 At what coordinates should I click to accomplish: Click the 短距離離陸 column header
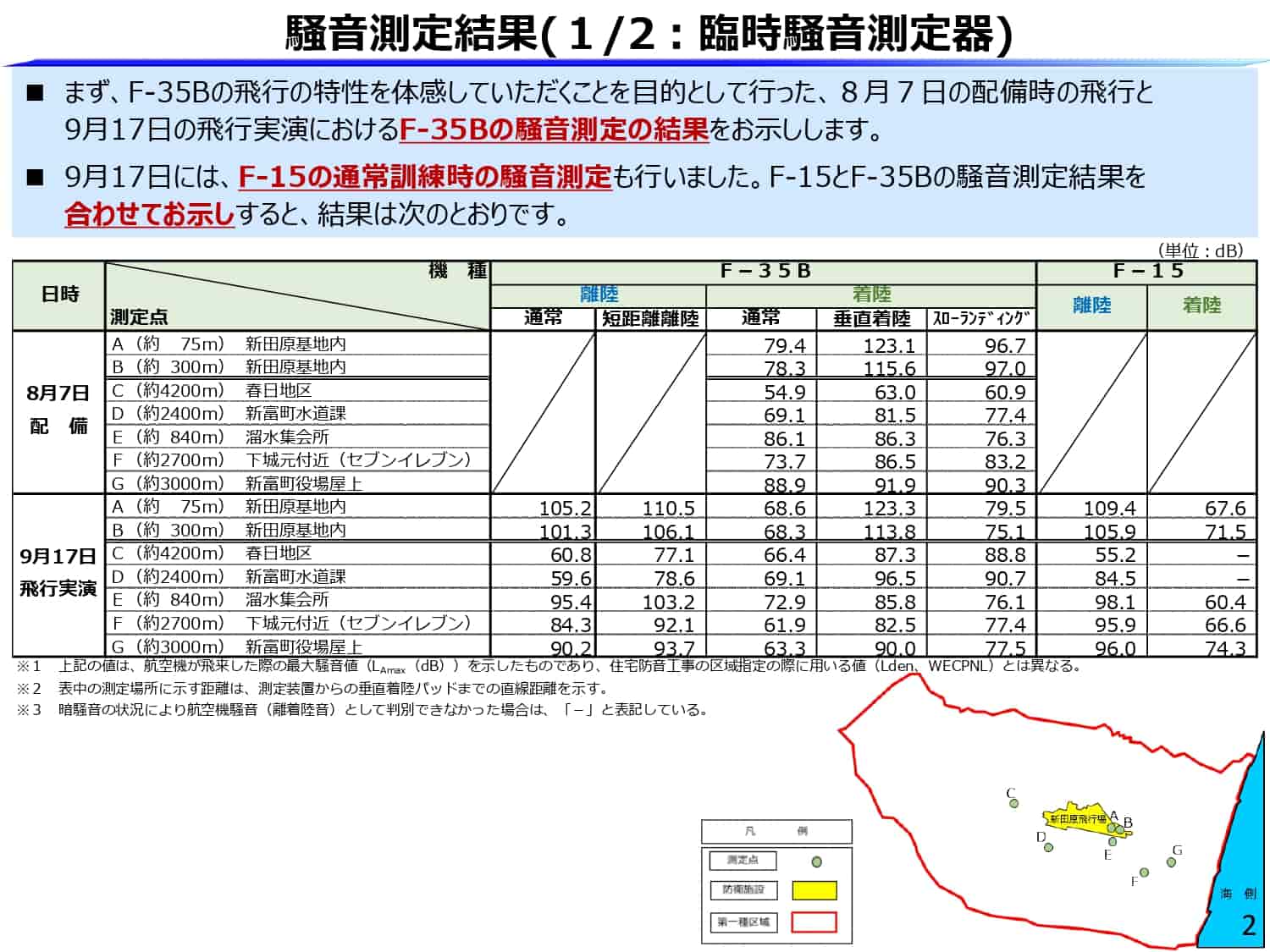pos(650,318)
